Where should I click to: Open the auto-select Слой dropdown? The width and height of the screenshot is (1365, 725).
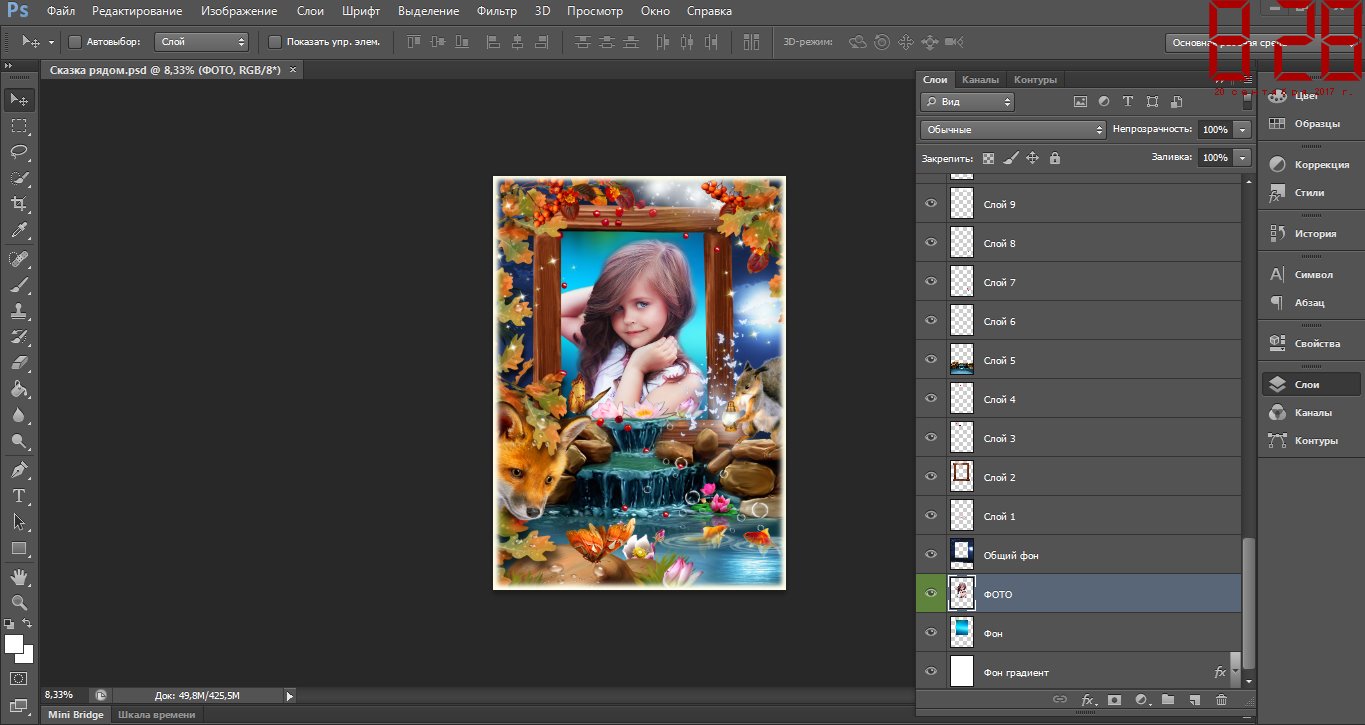click(202, 42)
